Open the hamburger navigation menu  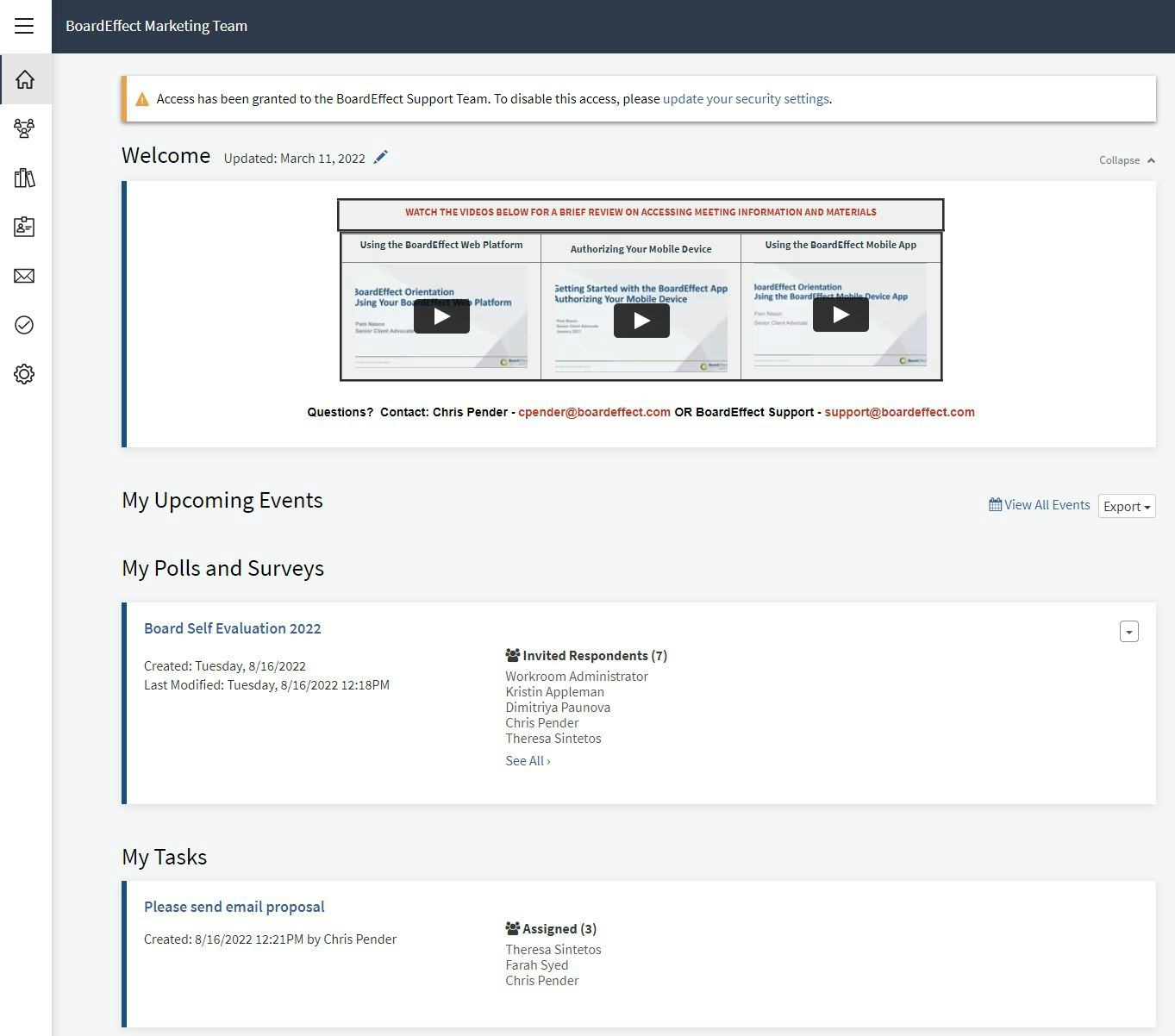pyautogui.click(x=24, y=26)
